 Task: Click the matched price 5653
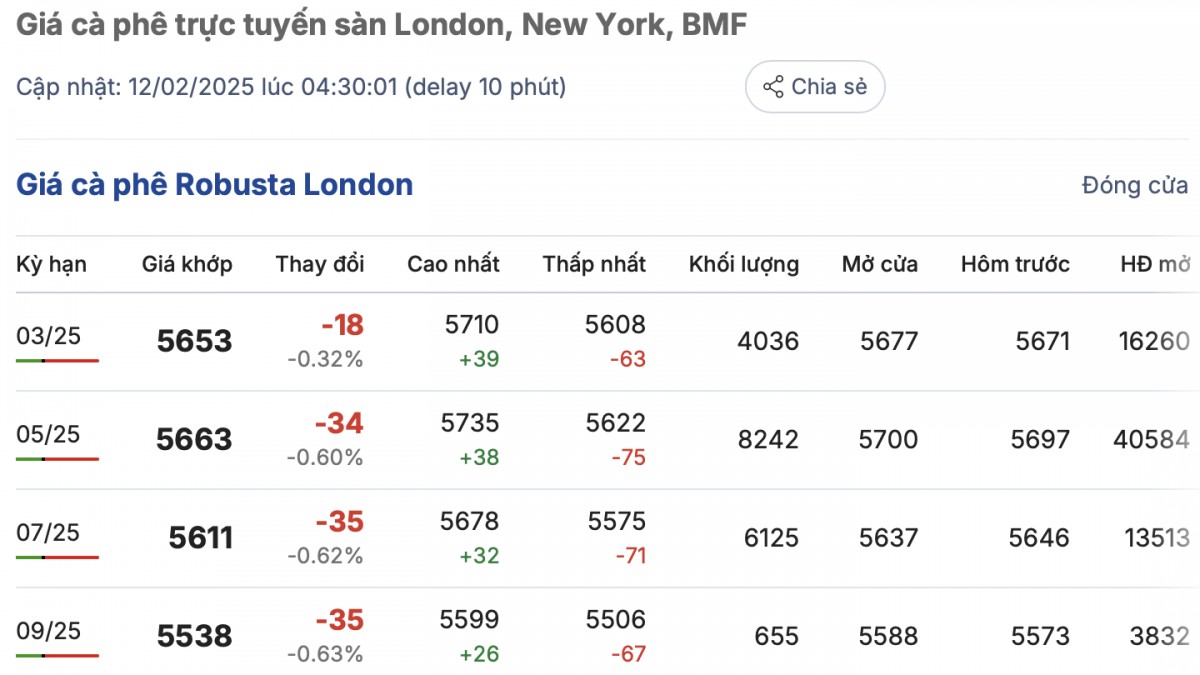pyautogui.click(x=194, y=341)
